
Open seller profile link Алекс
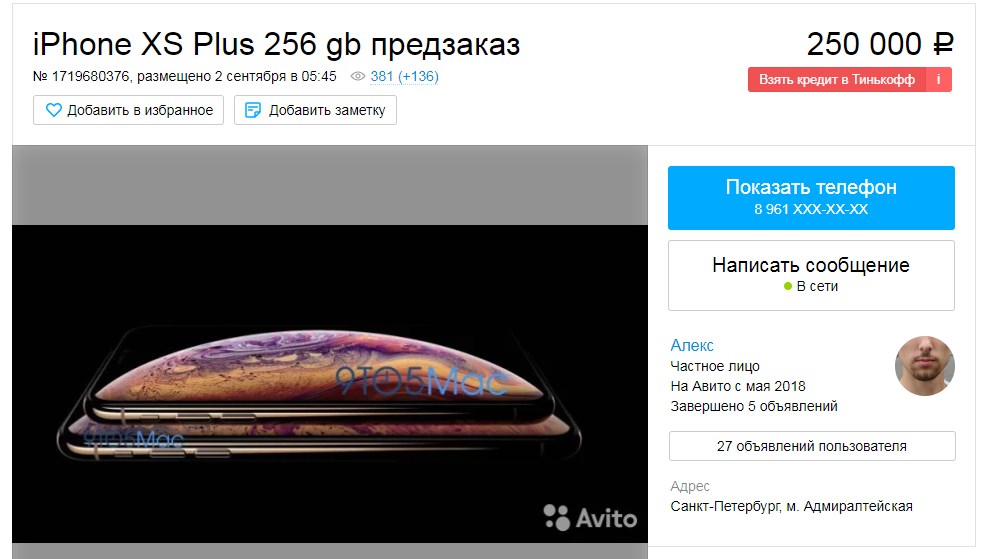692,345
